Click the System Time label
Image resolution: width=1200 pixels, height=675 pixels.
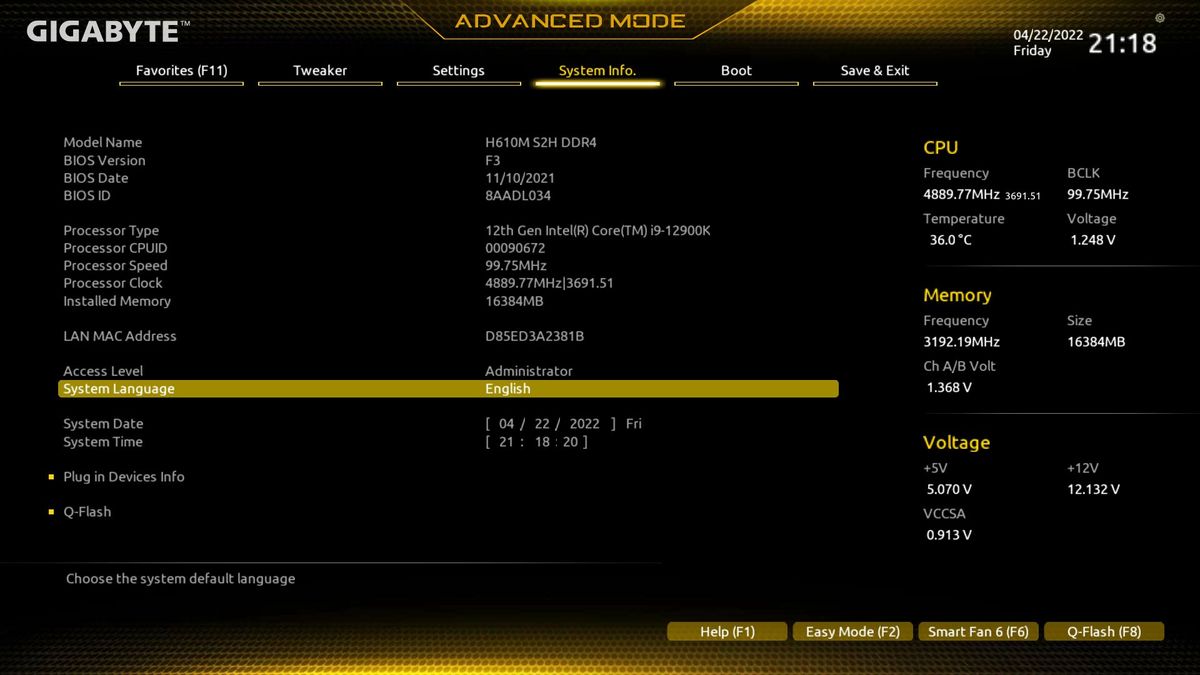(x=103, y=442)
